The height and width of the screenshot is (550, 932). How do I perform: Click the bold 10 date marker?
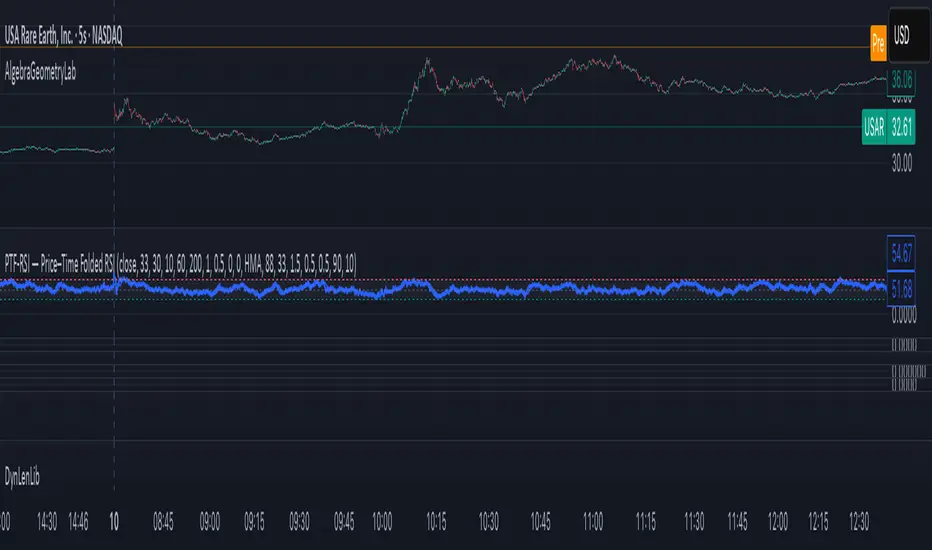tap(114, 522)
